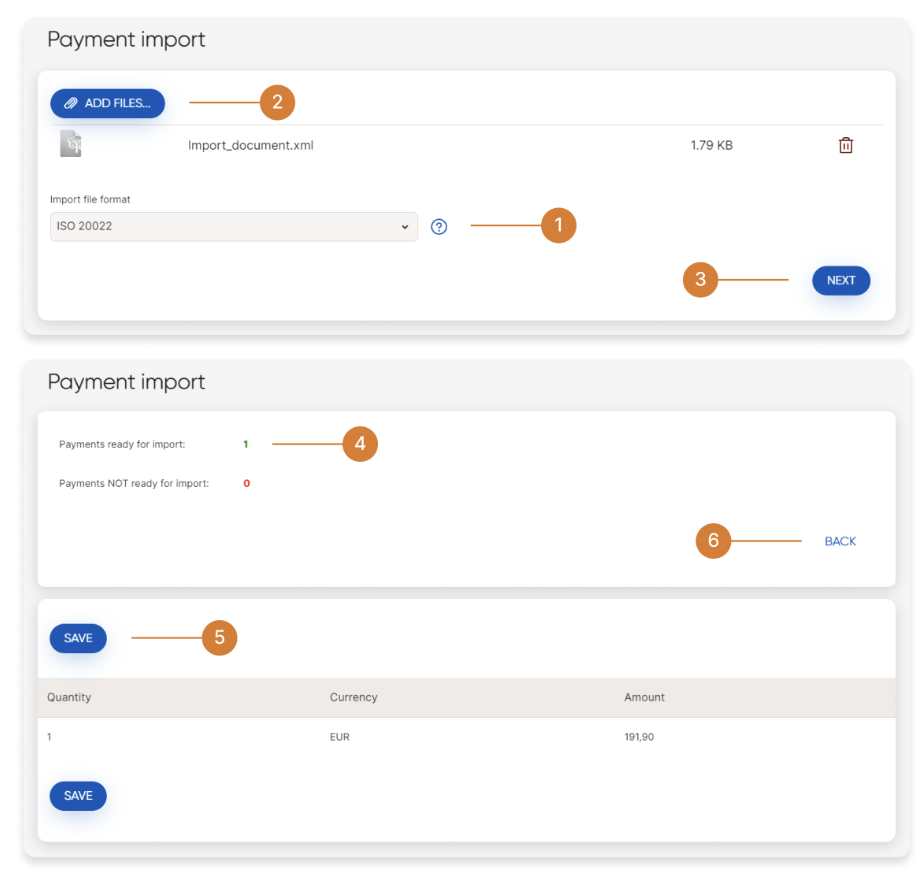Click orange callout marker number 6
The image size is (922, 876).
(713, 541)
